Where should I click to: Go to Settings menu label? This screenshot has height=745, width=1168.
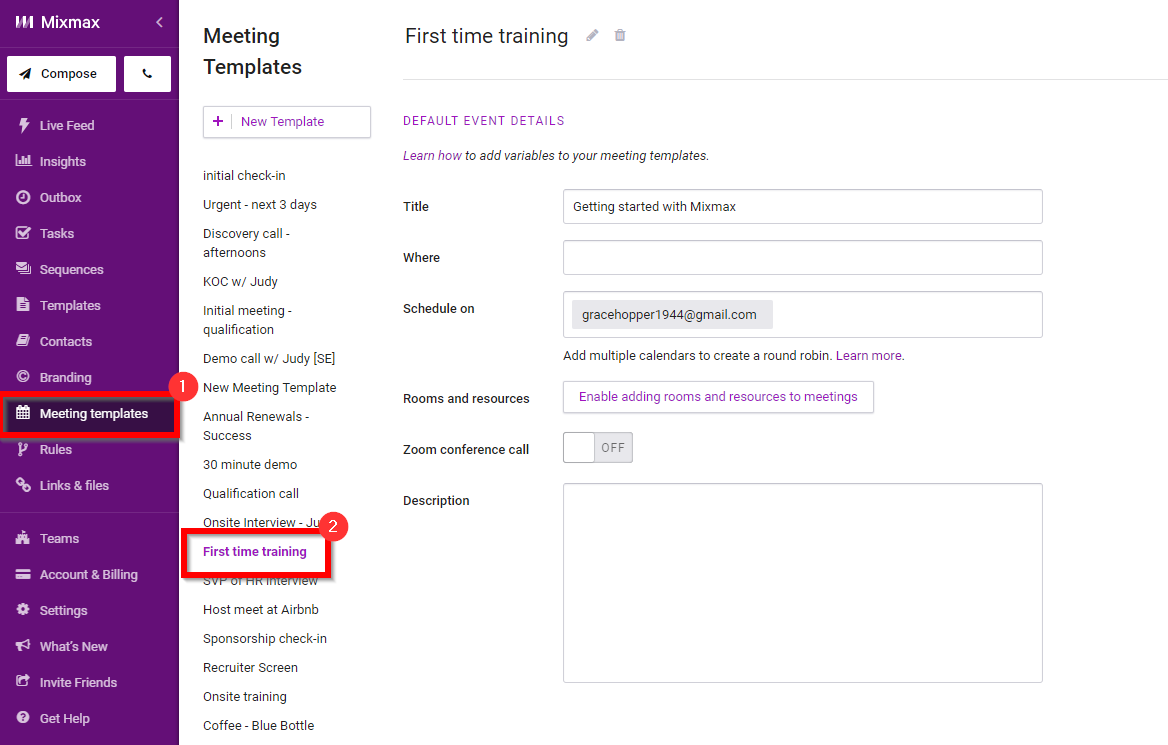[63, 610]
